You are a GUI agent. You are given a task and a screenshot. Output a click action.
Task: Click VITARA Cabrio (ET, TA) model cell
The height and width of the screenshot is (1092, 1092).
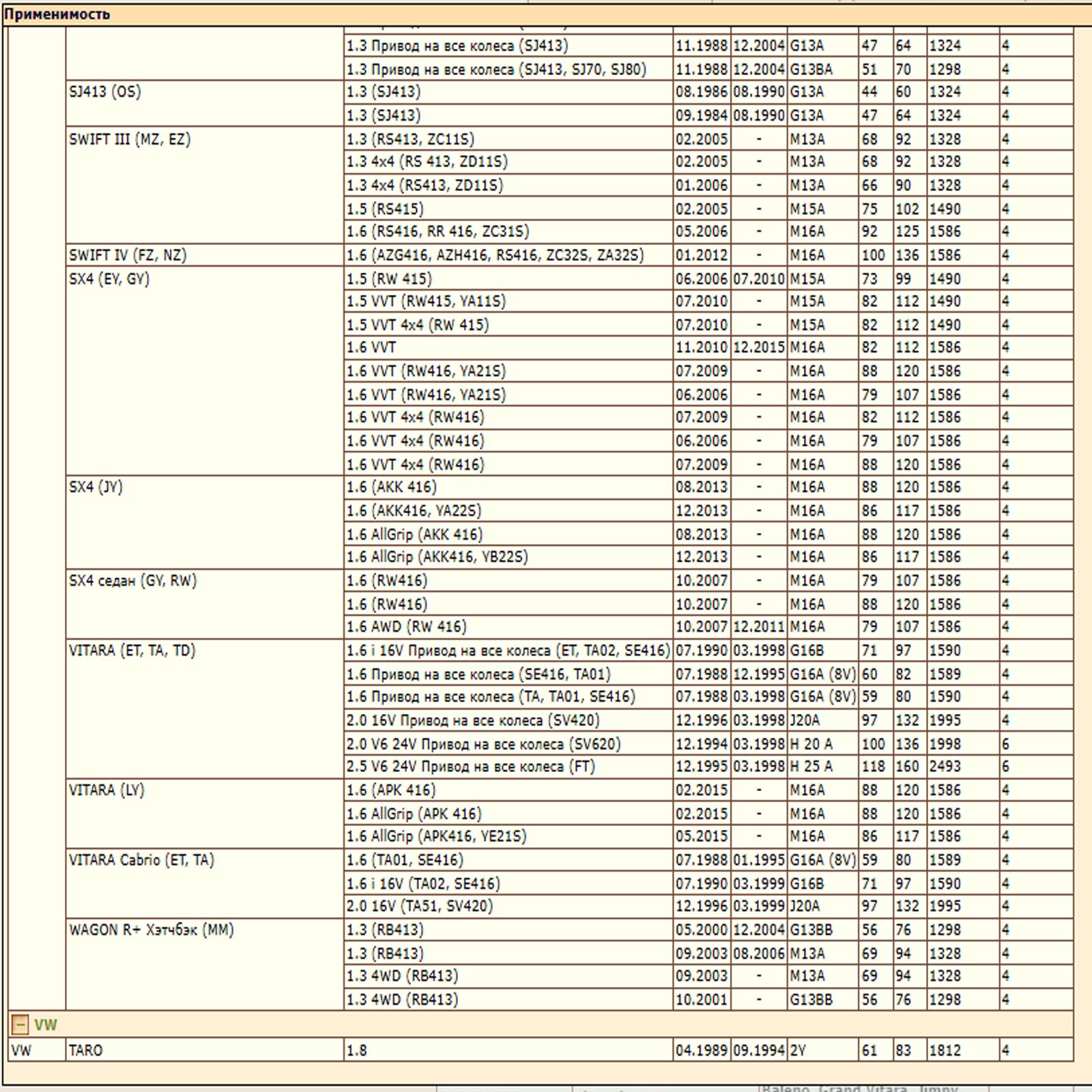point(141,860)
